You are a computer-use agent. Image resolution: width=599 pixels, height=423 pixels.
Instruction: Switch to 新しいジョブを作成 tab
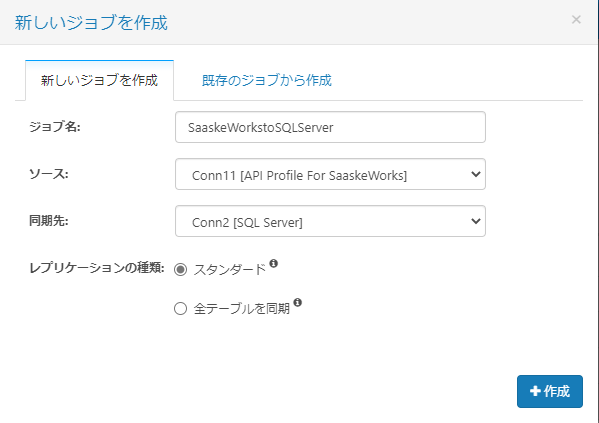(x=99, y=81)
